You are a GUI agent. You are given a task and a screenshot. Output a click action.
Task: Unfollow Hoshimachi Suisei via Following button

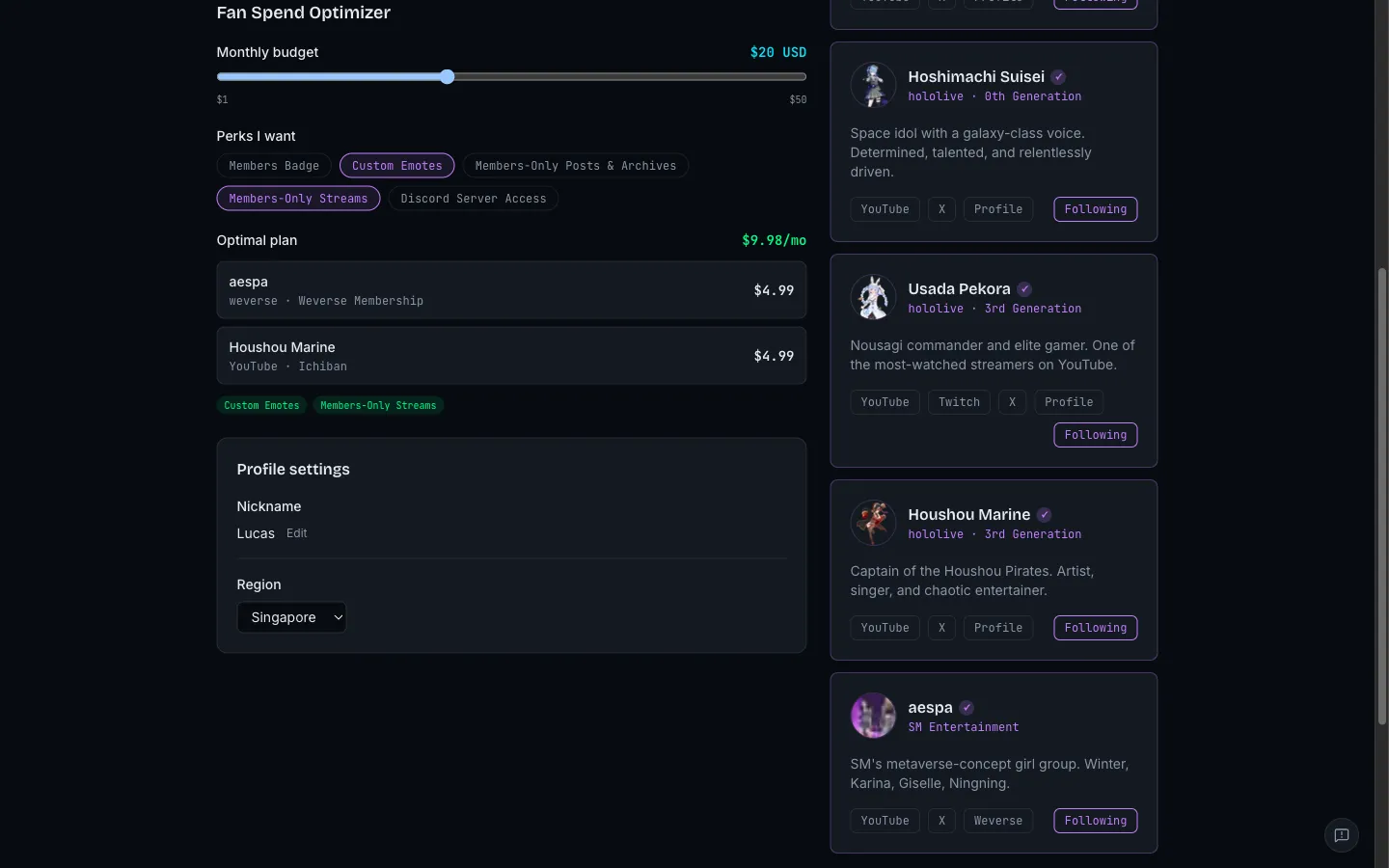click(x=1095, y=209)
